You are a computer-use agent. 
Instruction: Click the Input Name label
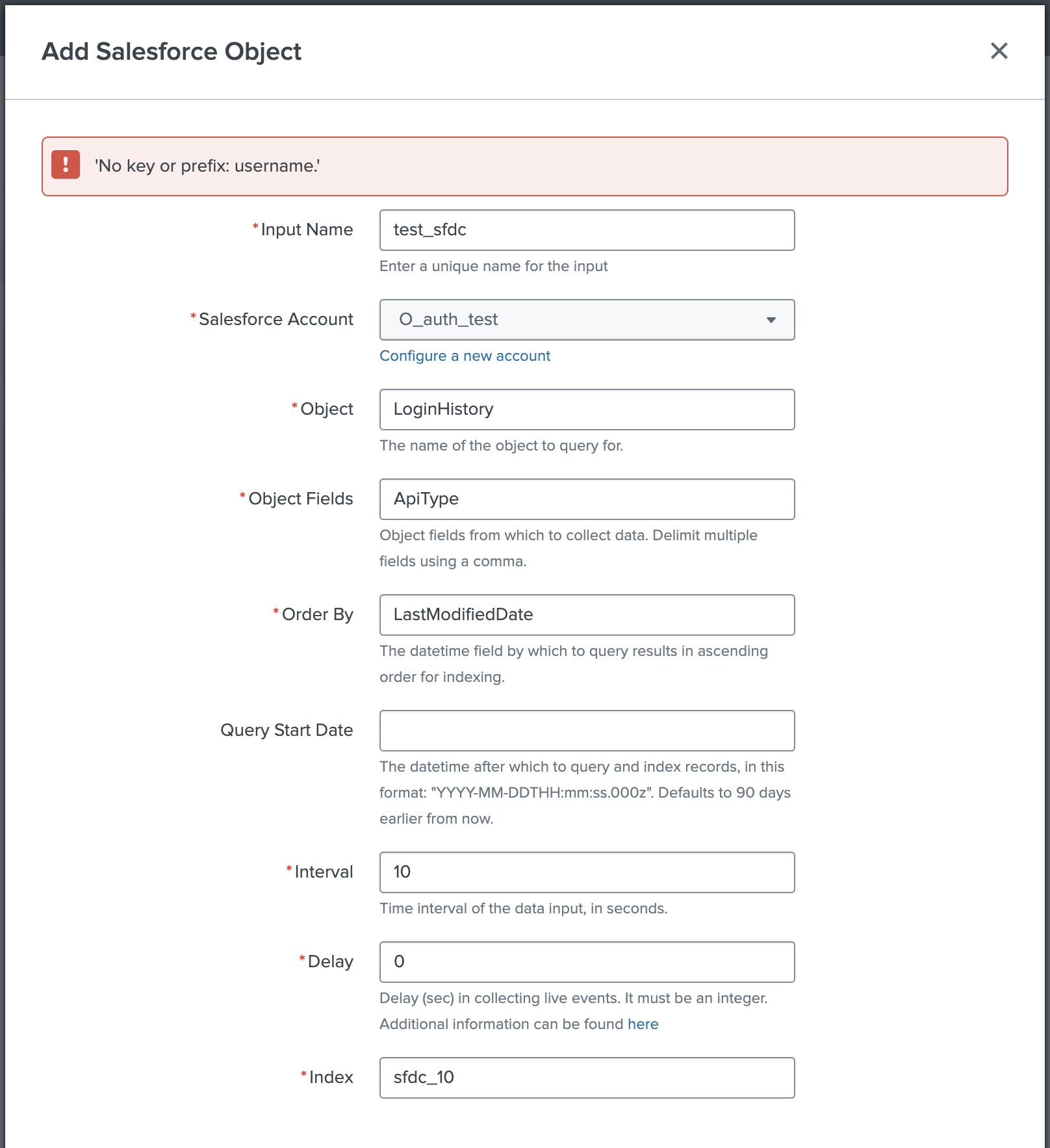coord(305,229)
